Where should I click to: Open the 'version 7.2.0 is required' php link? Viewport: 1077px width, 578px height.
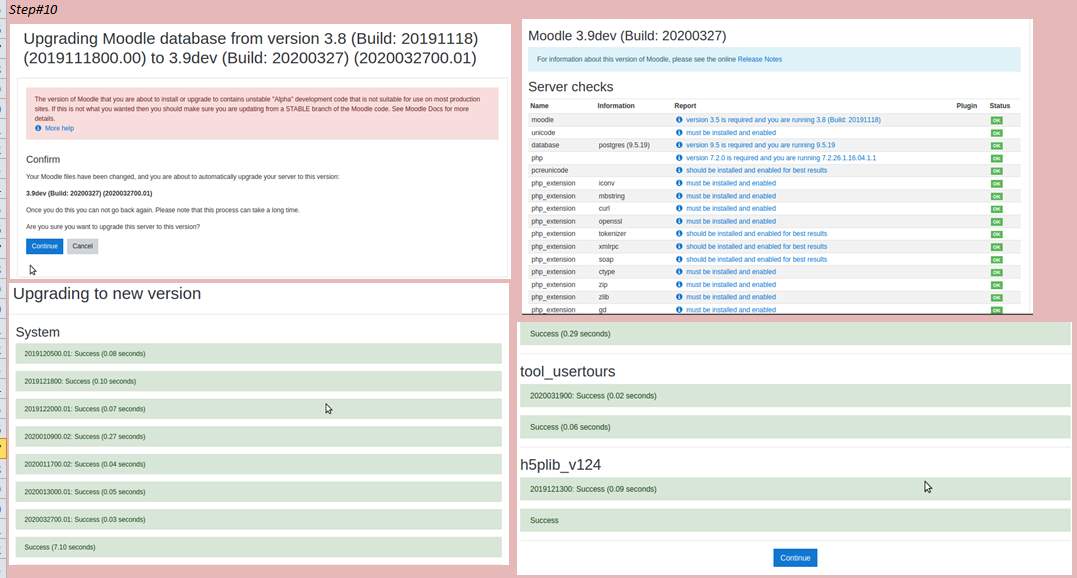781,158
